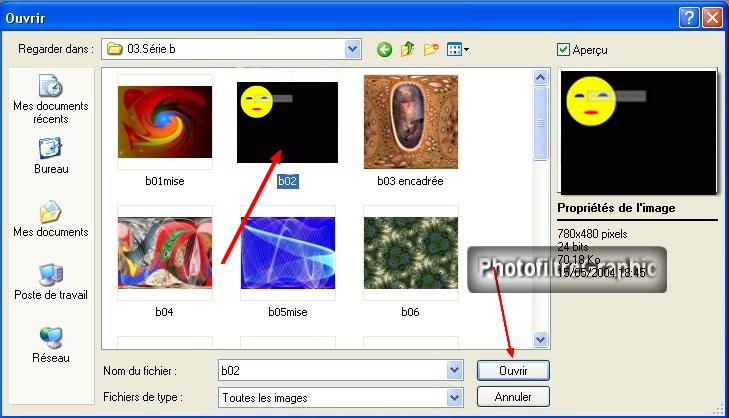Viewport: 729px width, 418px height.
Task: Click the help question mark button
Action: (688, 17)
